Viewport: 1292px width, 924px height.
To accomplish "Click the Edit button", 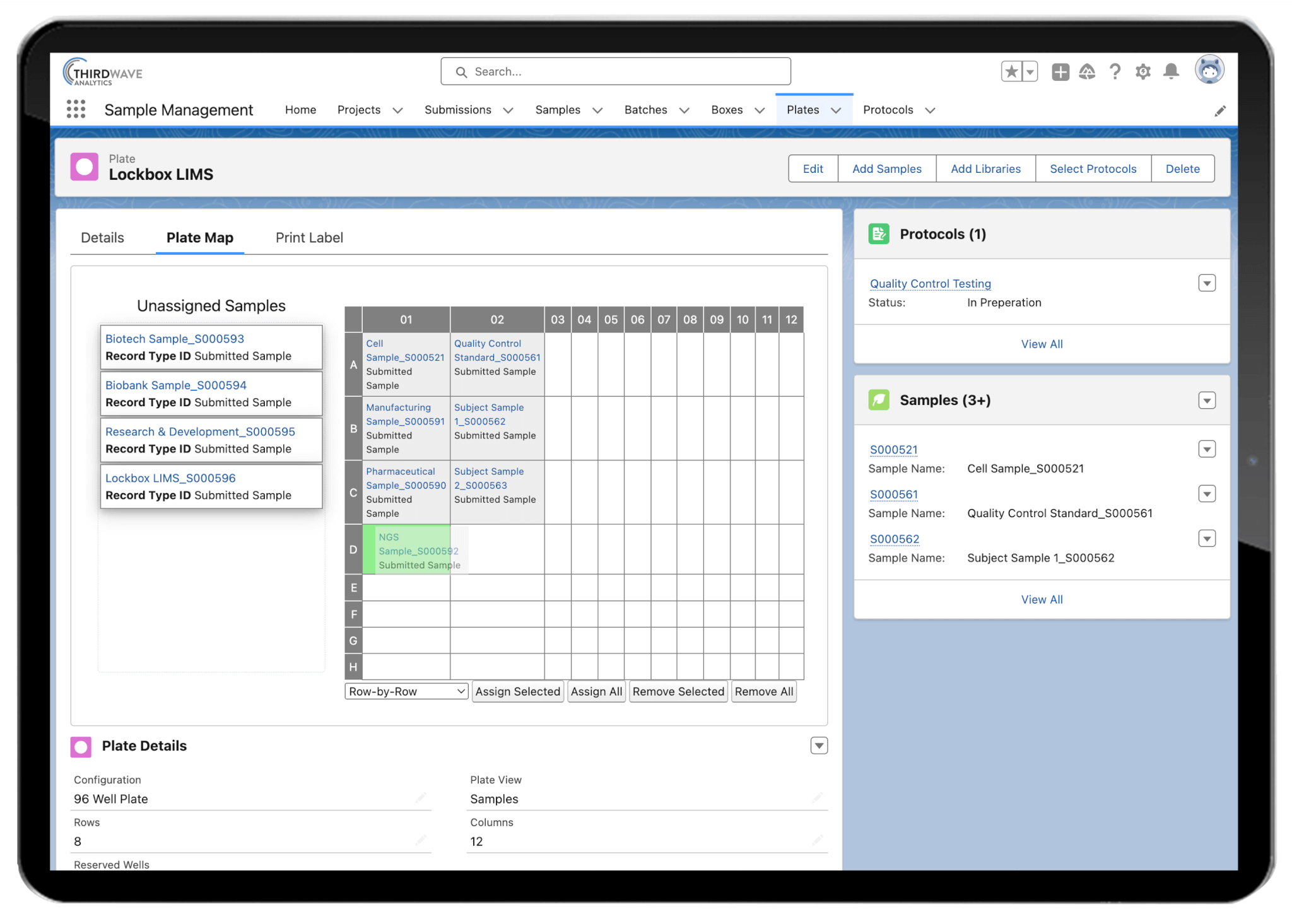I will (x=813, y=168).
